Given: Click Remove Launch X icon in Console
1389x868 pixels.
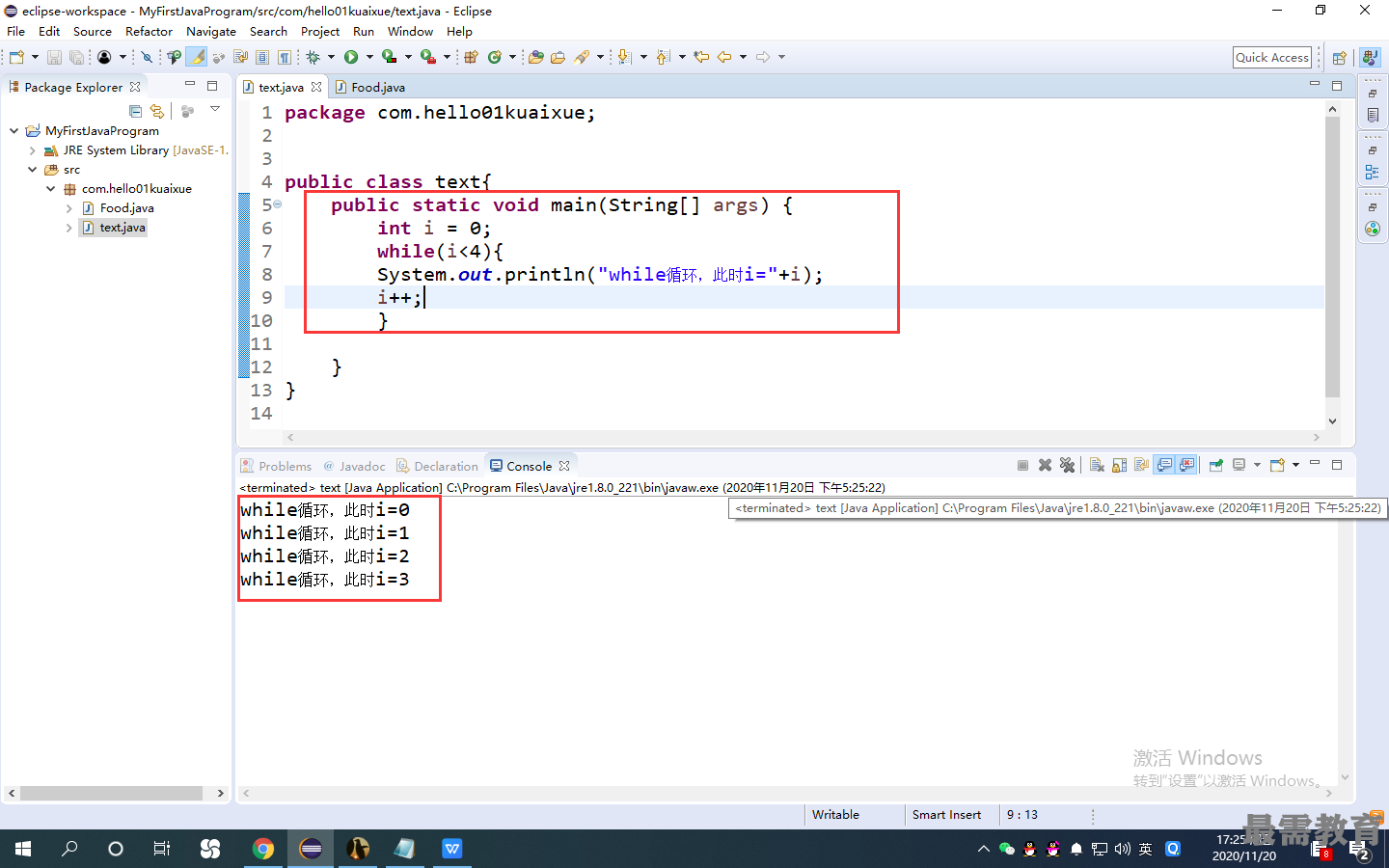Looking at the screenshot, I should (x=1046, y=465).
